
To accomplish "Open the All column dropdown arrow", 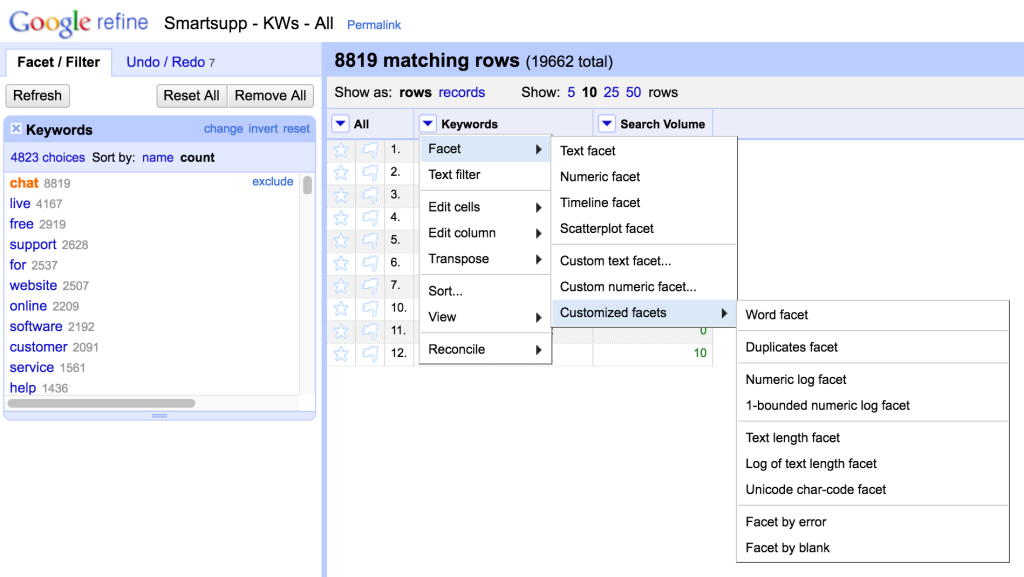I will pos(340,124).
